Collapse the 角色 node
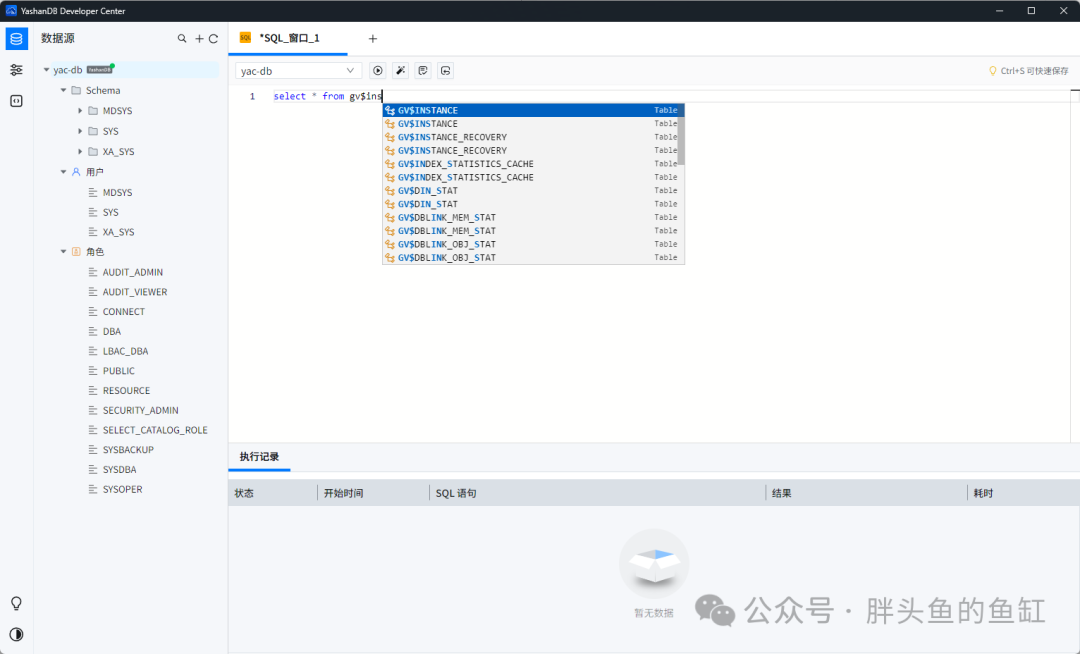This screenshot has width=1080, height=654. pyautogui.click(x=63, y=252)
